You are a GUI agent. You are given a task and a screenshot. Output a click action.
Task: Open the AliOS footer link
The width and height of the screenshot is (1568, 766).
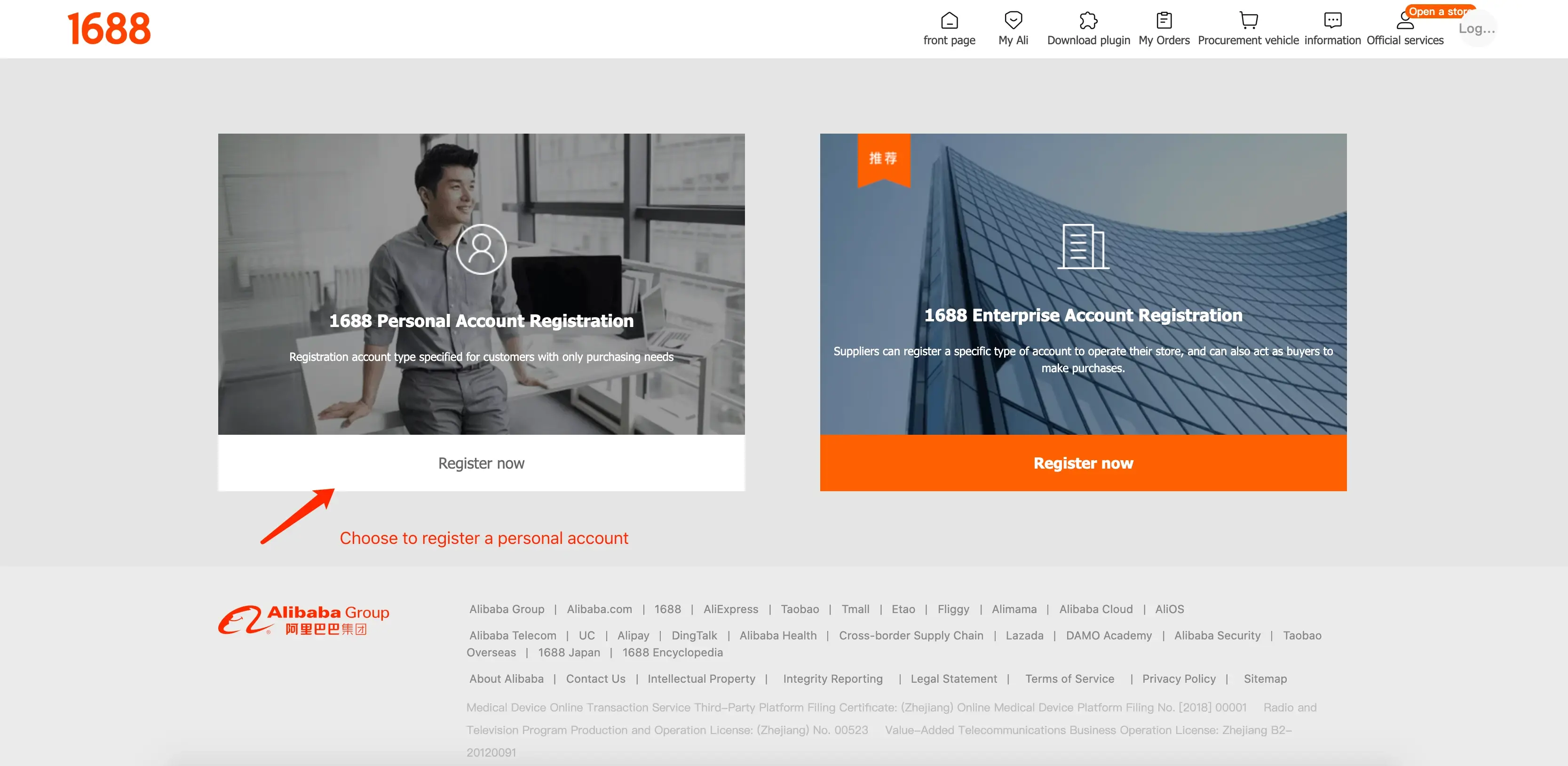[x=1169, y=609]
